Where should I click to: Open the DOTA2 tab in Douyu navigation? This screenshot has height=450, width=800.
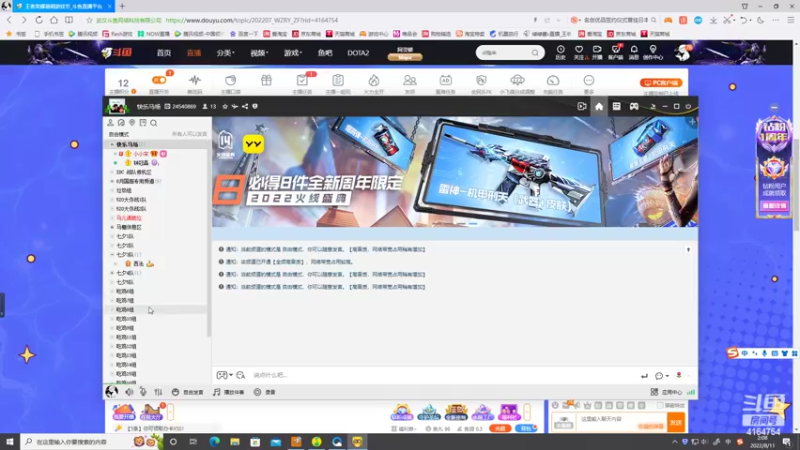tap(358, 53)
